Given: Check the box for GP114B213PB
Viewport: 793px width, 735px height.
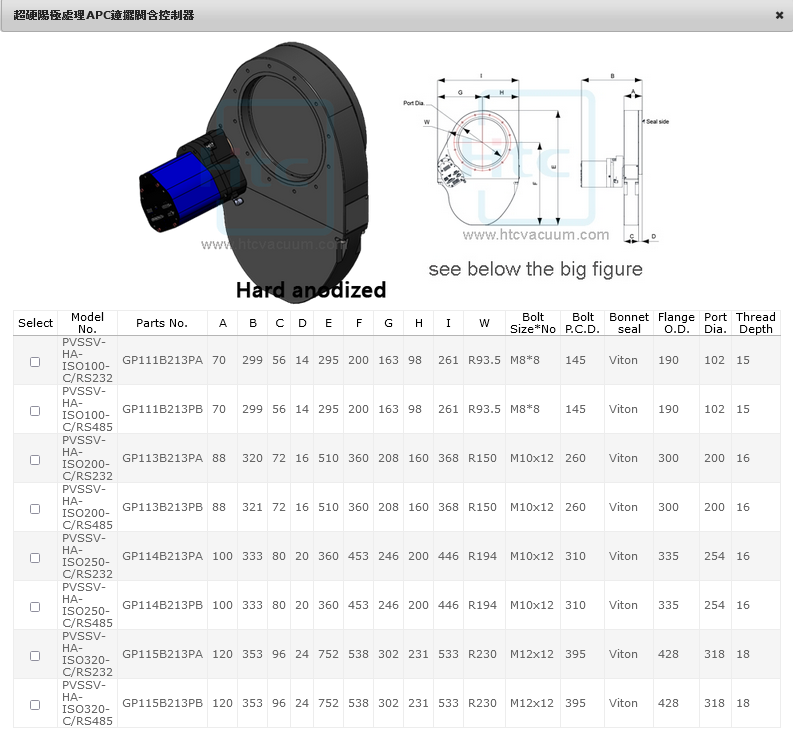Looking at the screenshot, I should click(35, 606).
